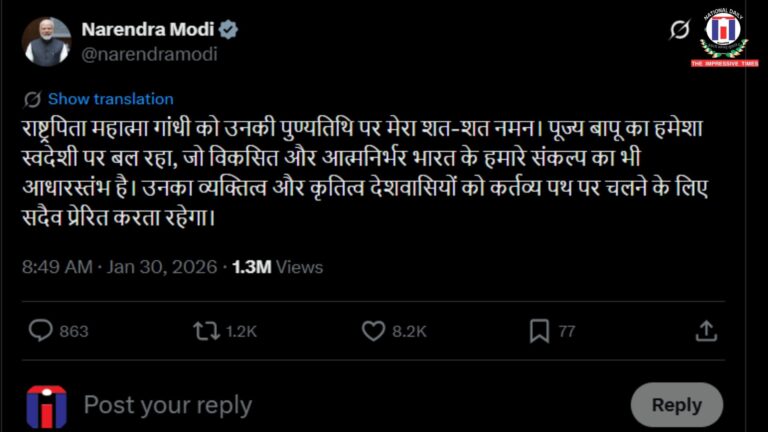Open the 8:49 AM Jan 30, 2026 timestamp
Viewport: 768px width, 432px height.
point(121,267)
